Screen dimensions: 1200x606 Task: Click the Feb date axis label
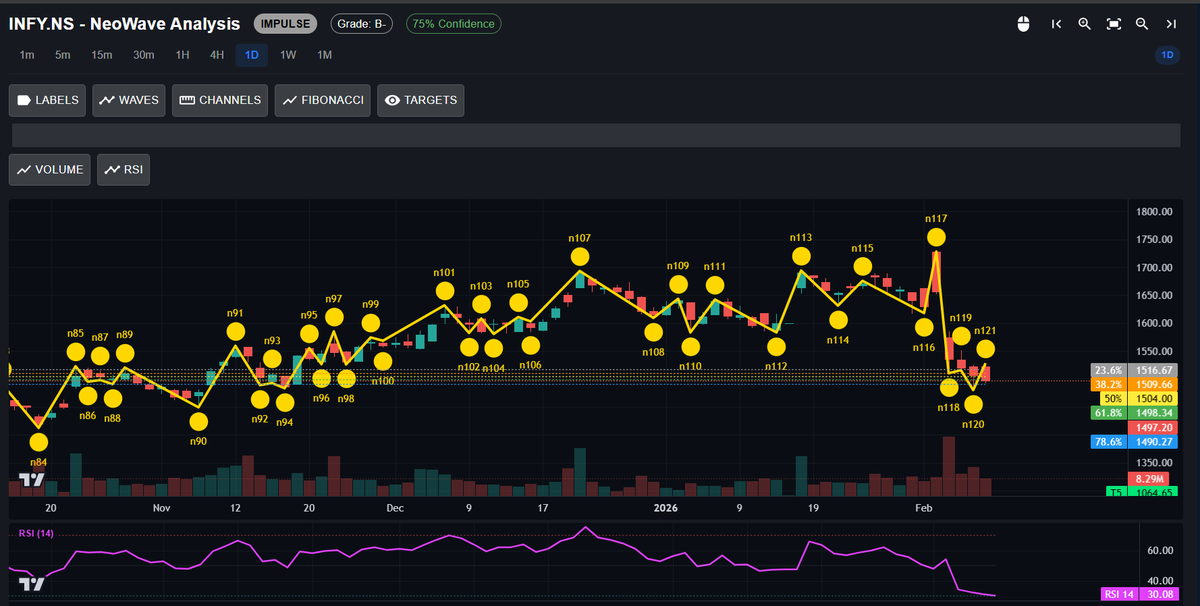[925, 508]
